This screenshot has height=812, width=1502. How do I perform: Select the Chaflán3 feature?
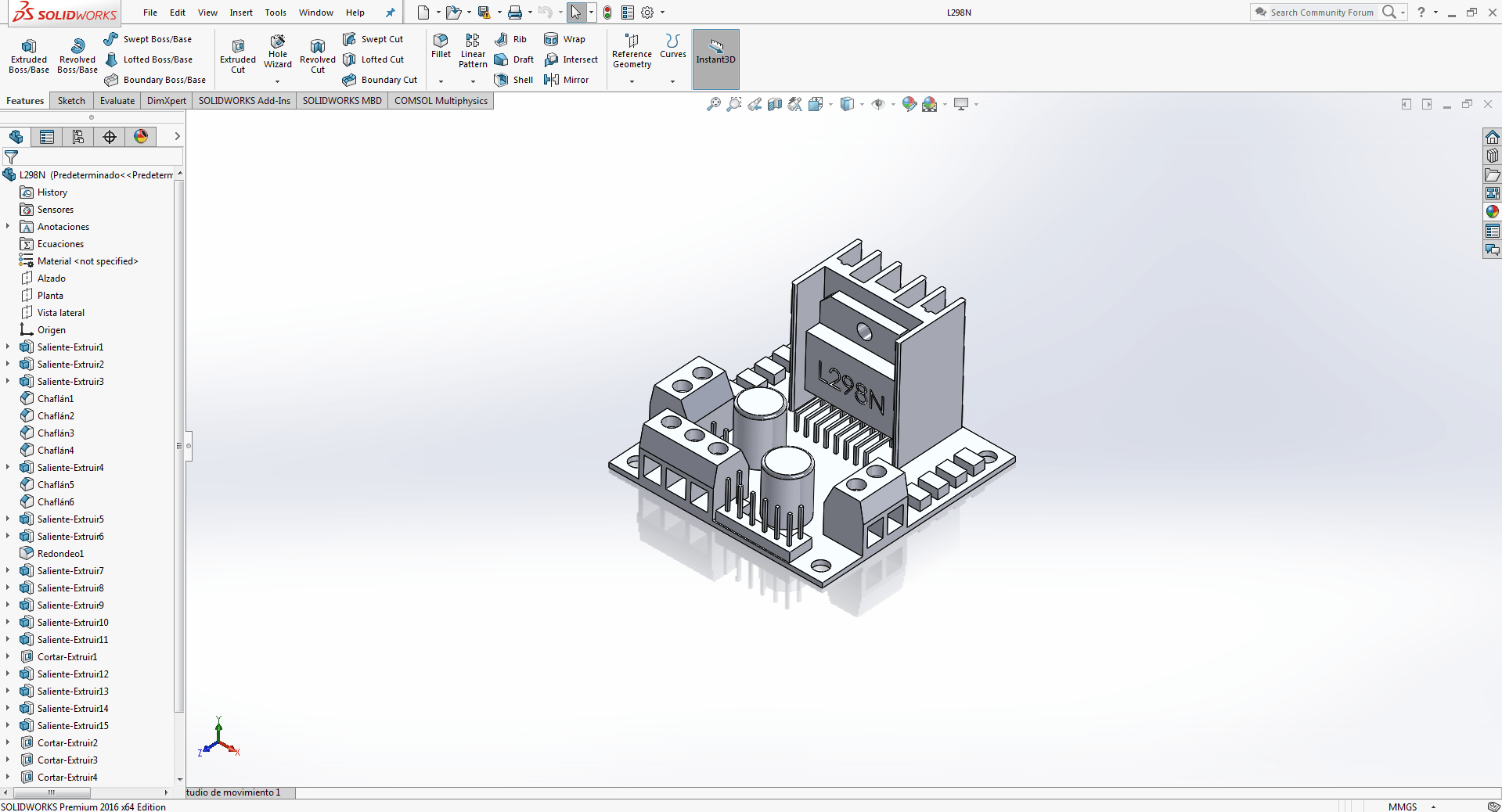56,433
